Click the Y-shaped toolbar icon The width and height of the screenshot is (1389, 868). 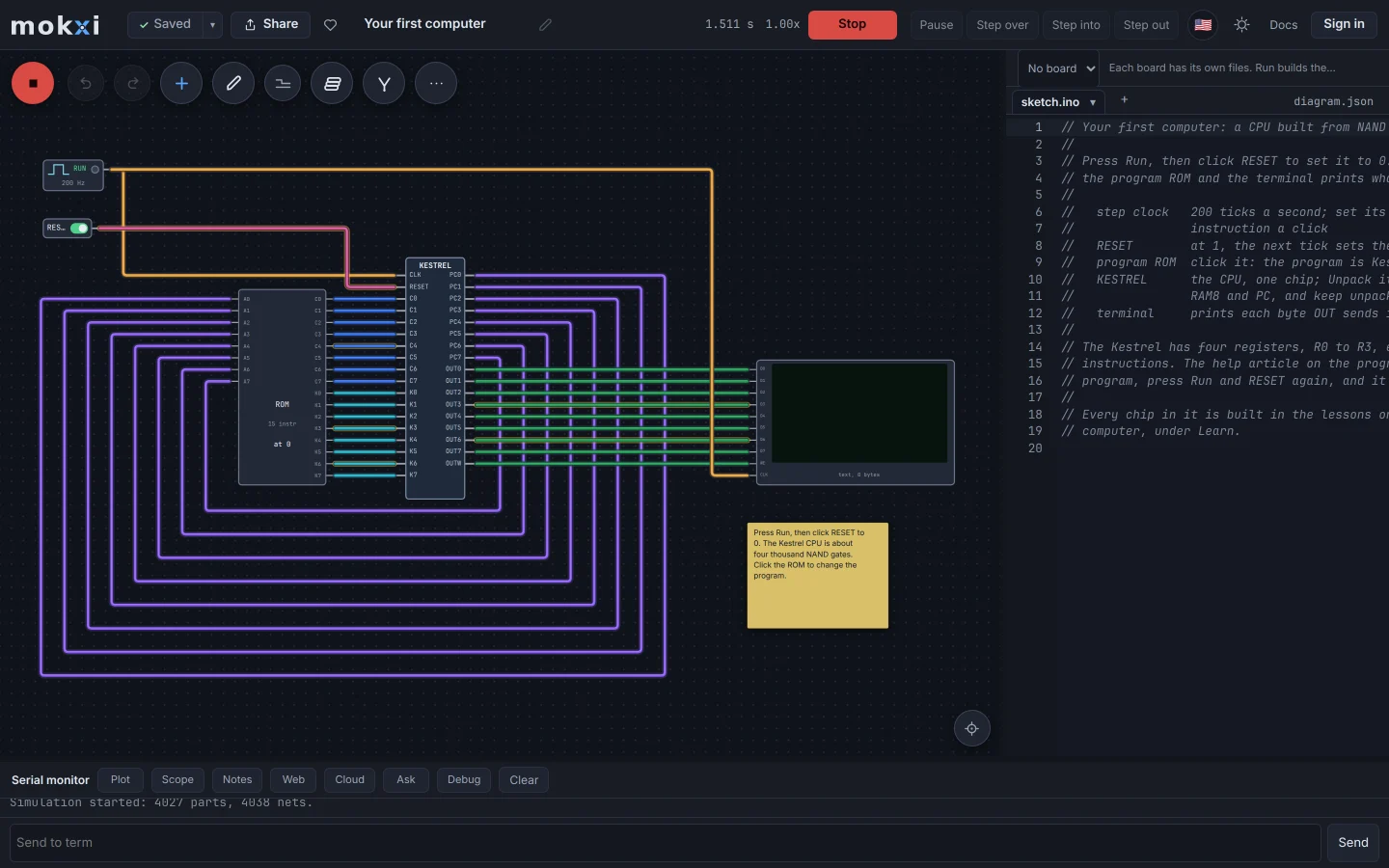pyautogui.click(x=384, y=84)
